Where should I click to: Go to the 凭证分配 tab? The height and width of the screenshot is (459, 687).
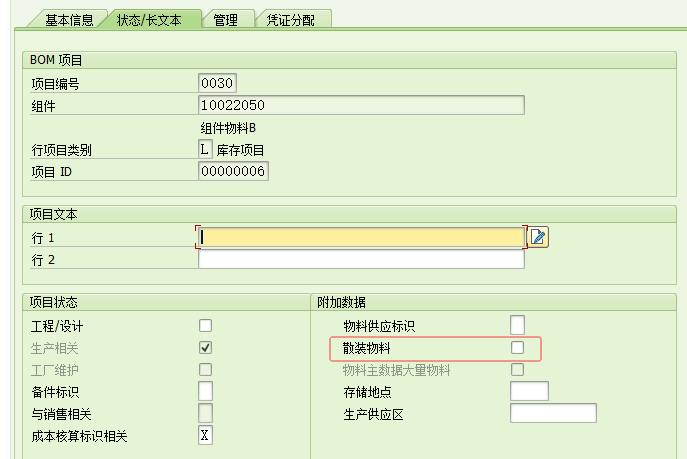(293, 19)
